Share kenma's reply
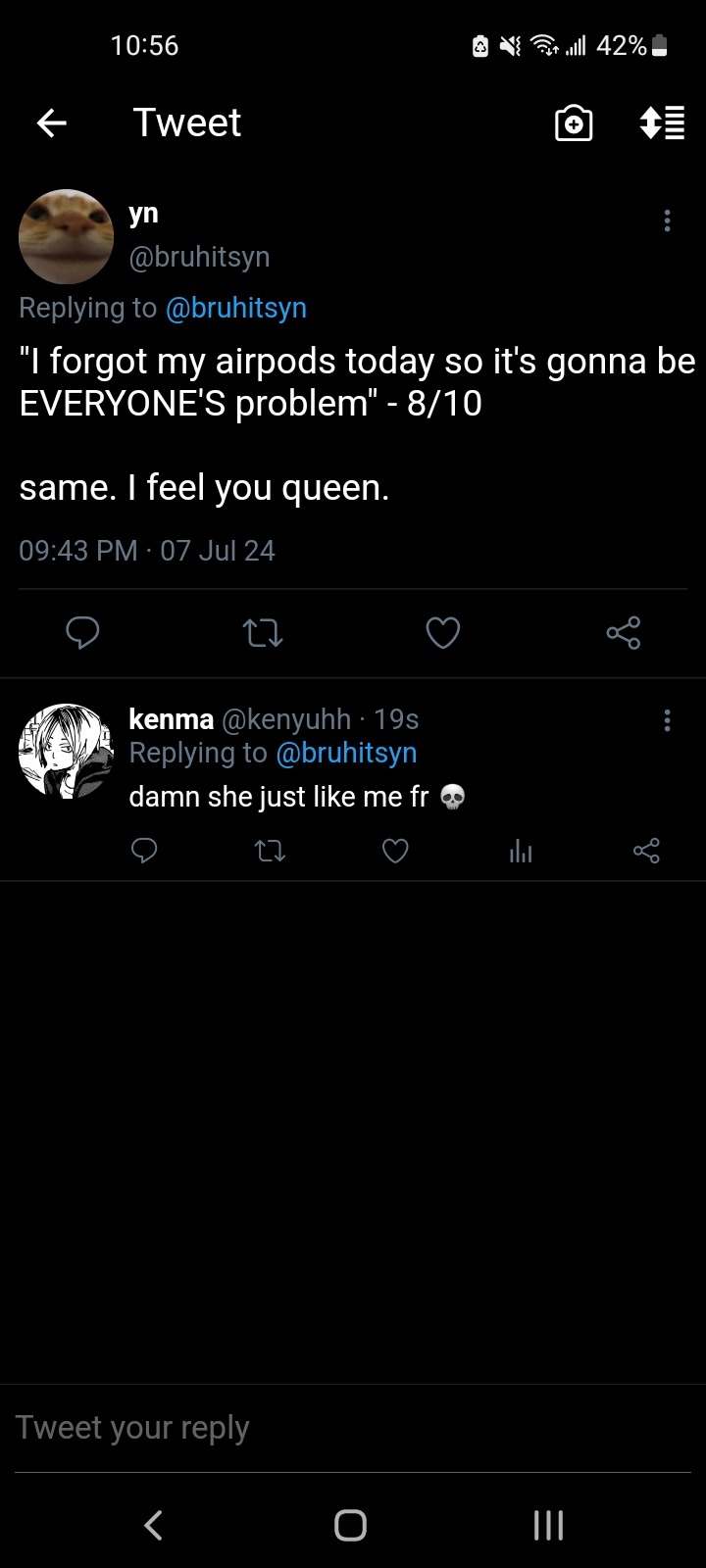This screenshot has height=1568, width=706. [x=646, y=851]
